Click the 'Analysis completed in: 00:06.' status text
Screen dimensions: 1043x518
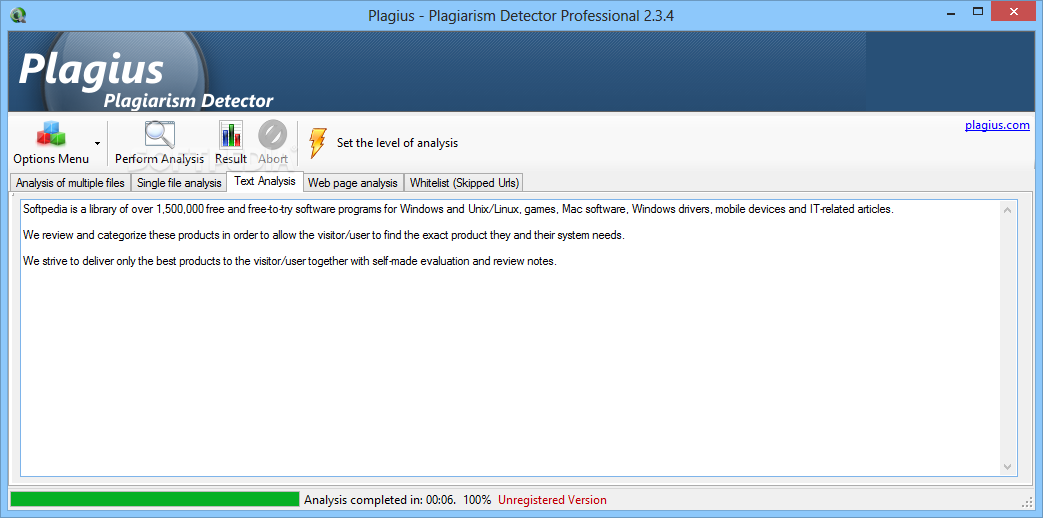(x=380, y=500)
